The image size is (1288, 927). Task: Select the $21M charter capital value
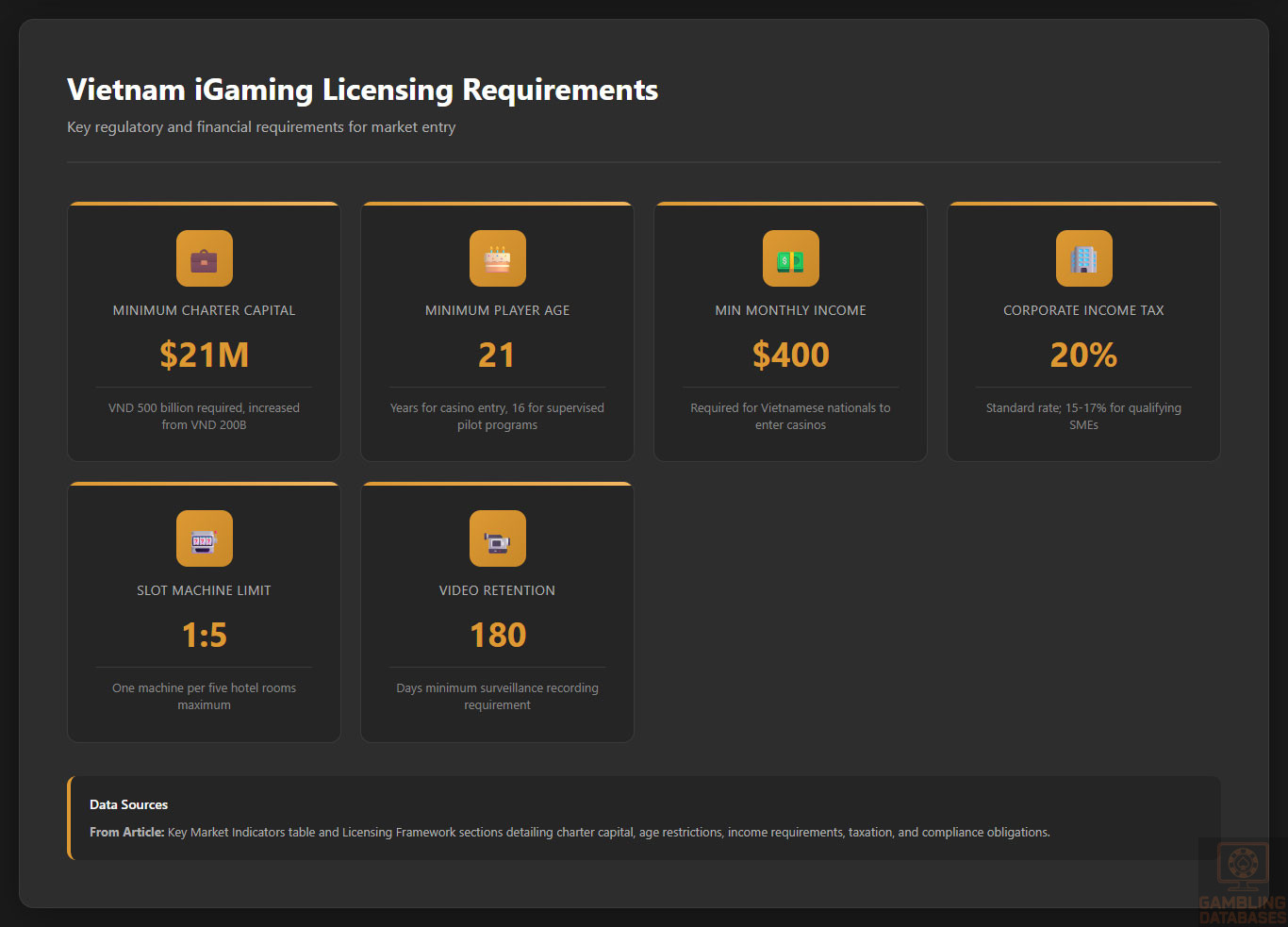[204, 355]
